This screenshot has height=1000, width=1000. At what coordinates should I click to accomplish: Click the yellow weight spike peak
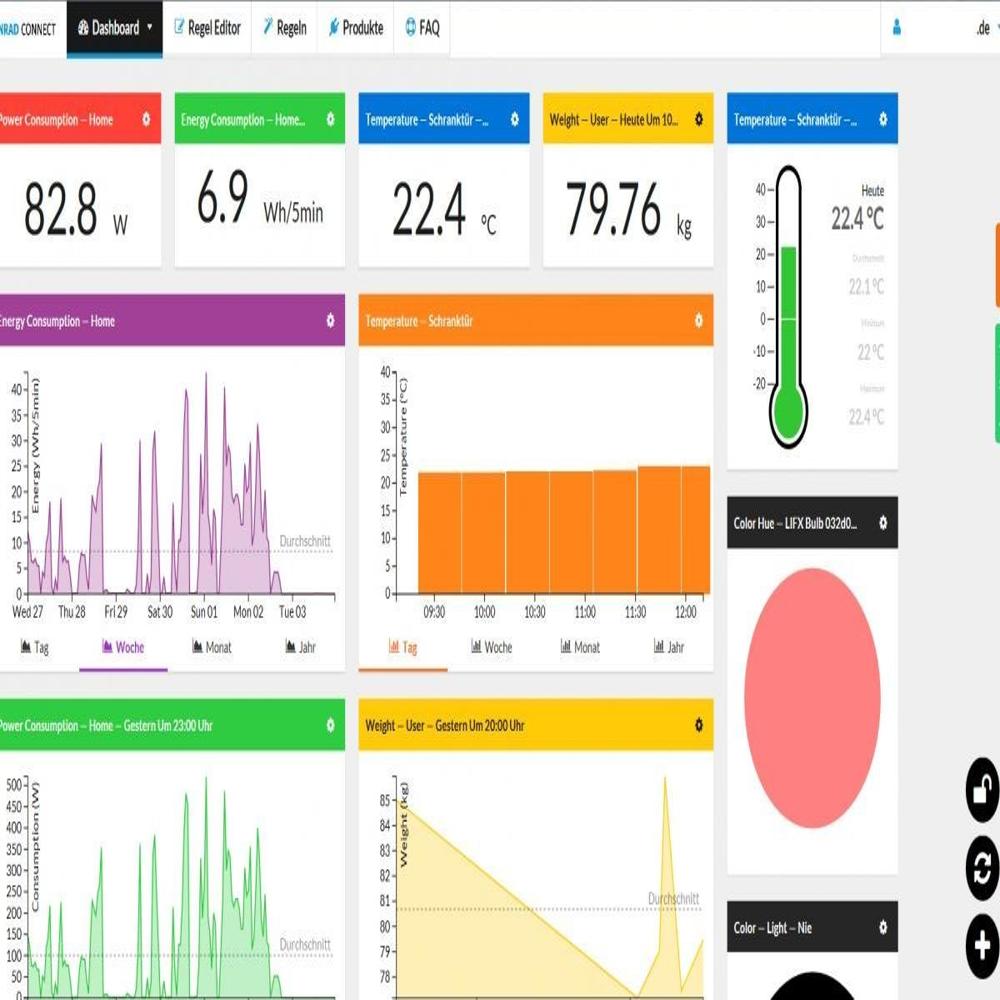tap(665, 779)
